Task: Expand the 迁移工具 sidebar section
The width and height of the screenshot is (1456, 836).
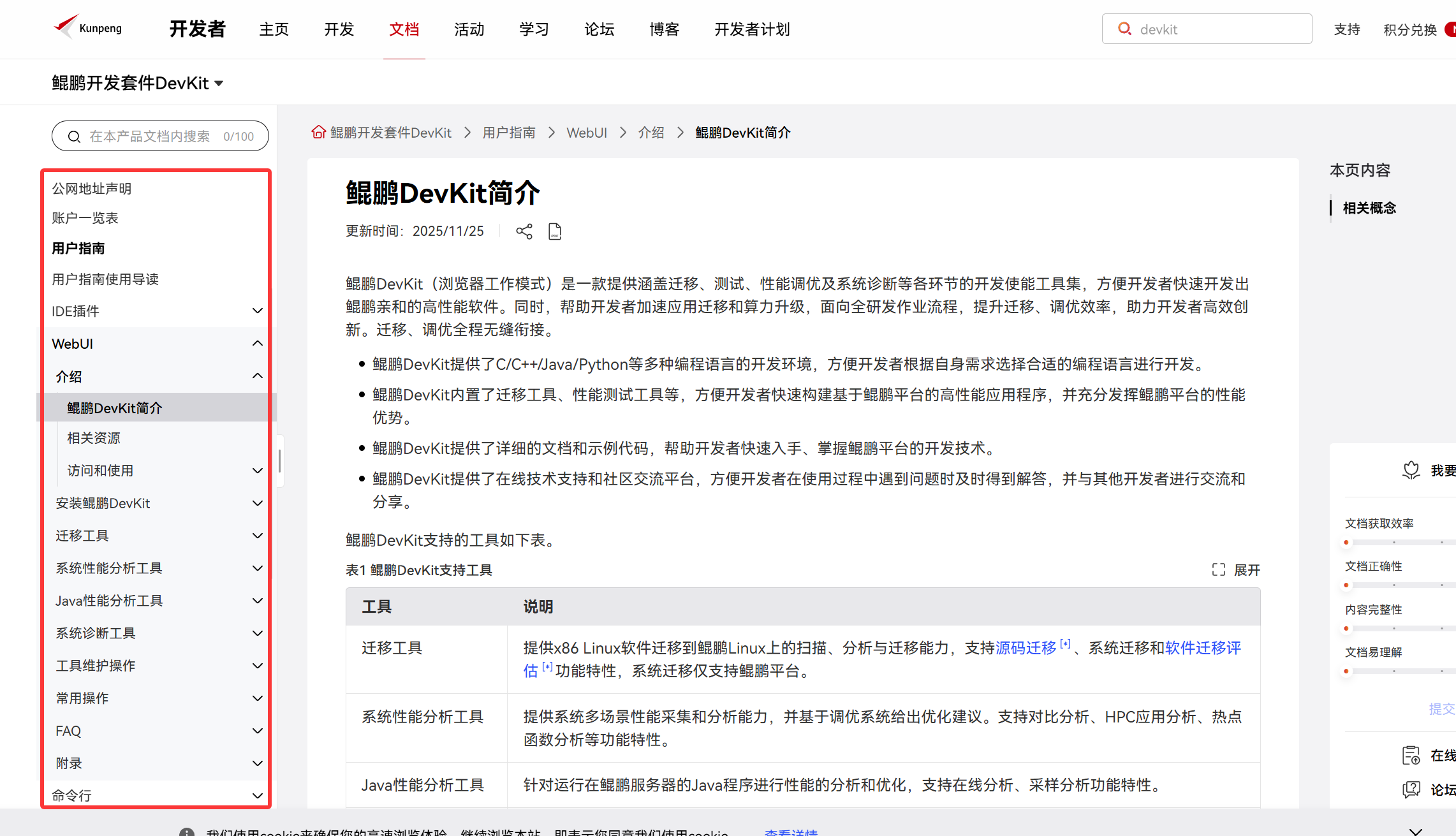Action: [x=257, y=536]
